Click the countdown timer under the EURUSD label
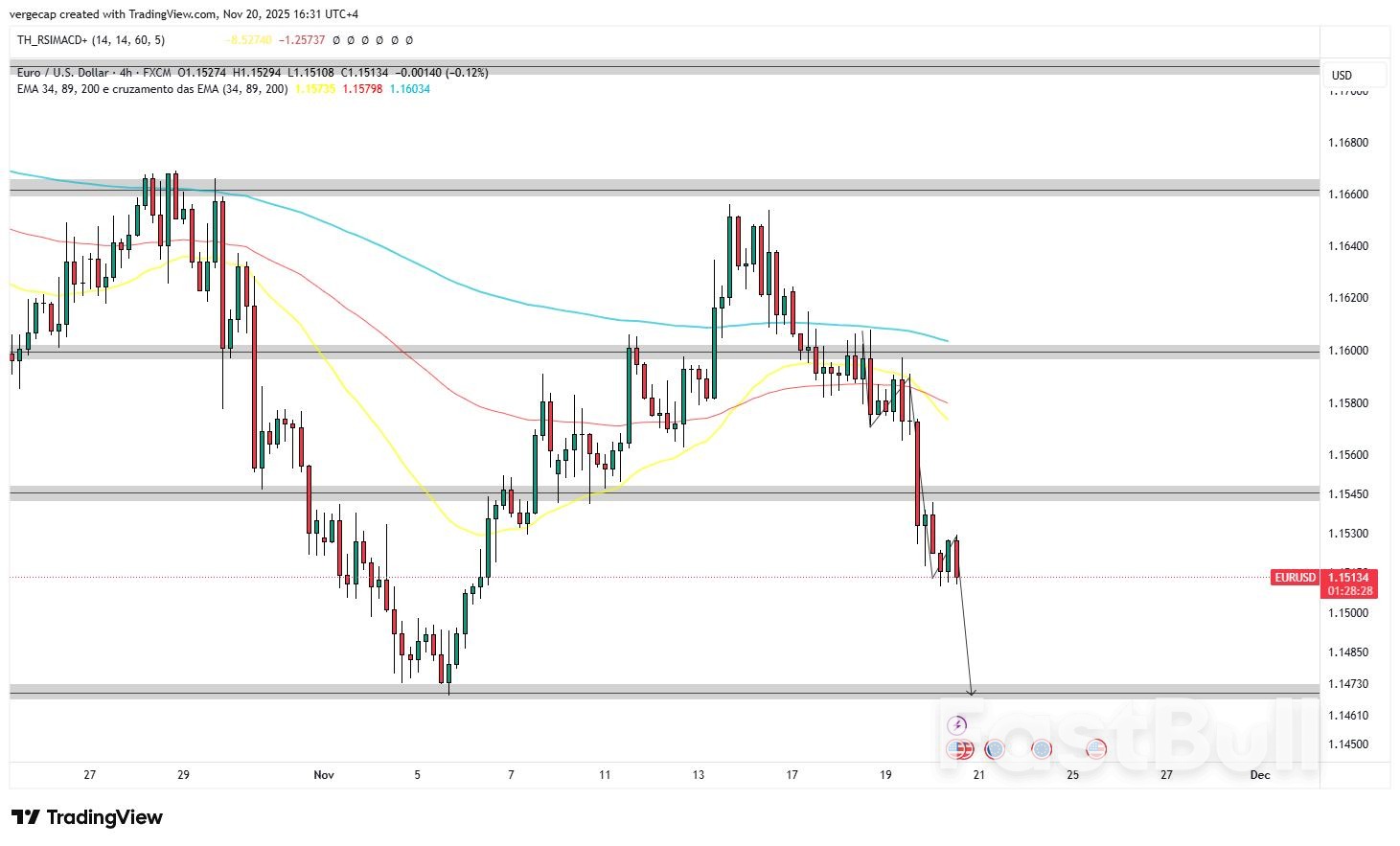This screenshot has height=846, width=1400. [x=1351, y=591]
